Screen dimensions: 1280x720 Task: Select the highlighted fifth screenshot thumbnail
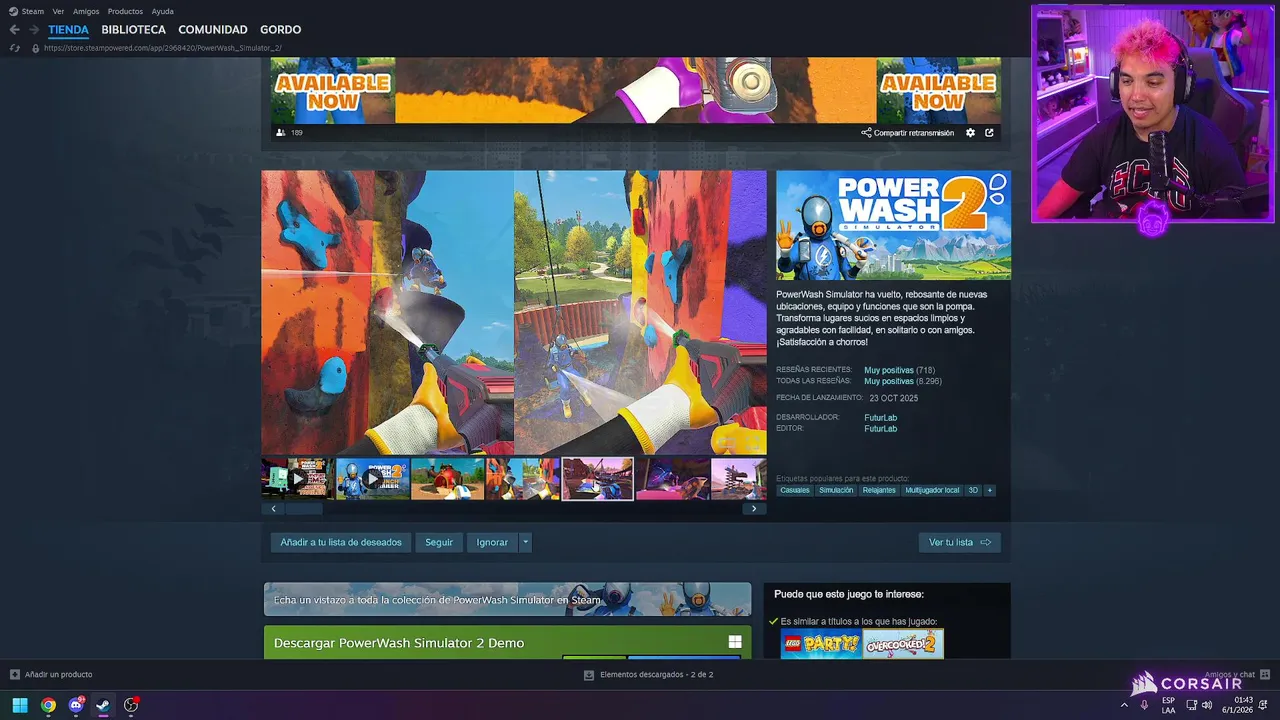pos(597,479)
